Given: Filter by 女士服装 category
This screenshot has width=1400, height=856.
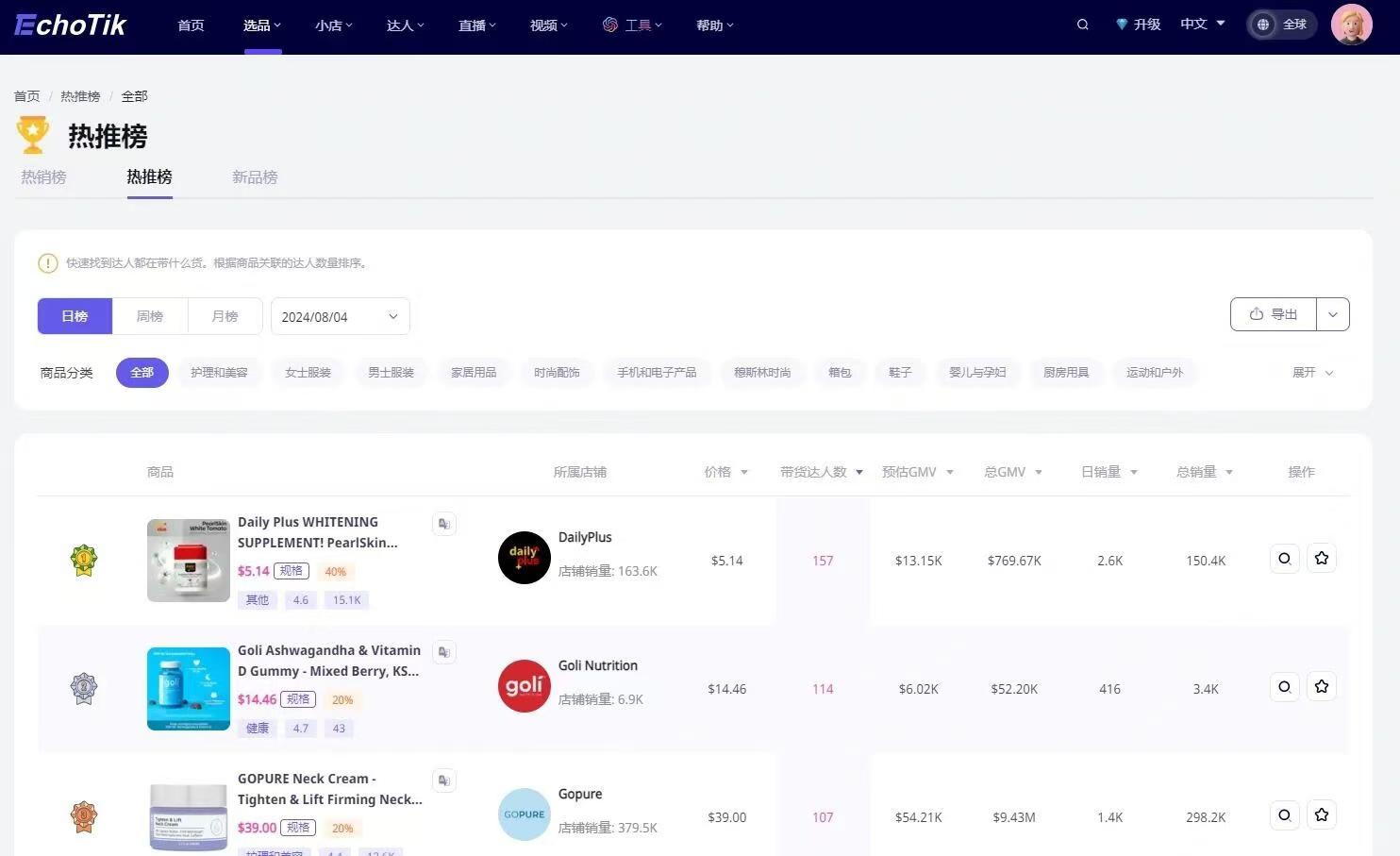Looking at the screenshot, I should [308, 373].
